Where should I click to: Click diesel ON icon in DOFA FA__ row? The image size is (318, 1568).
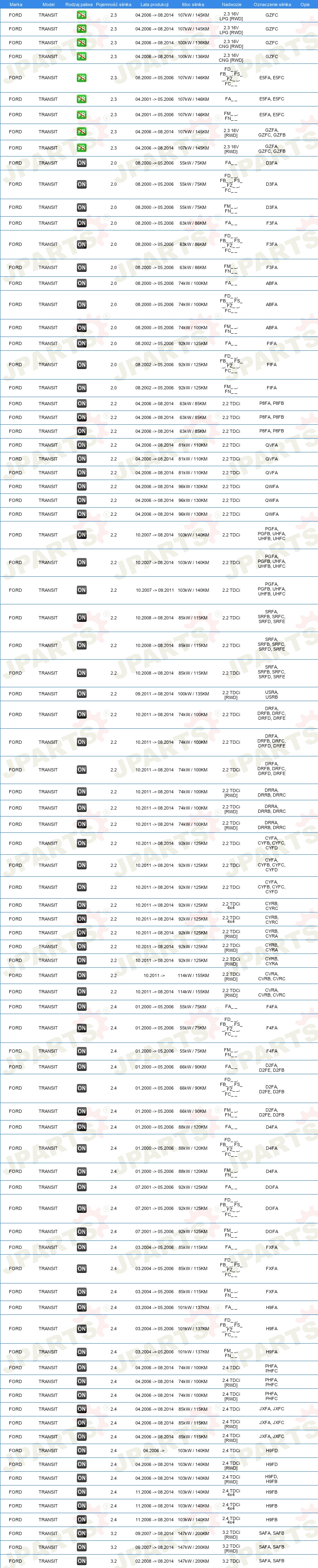point(82,1188)
